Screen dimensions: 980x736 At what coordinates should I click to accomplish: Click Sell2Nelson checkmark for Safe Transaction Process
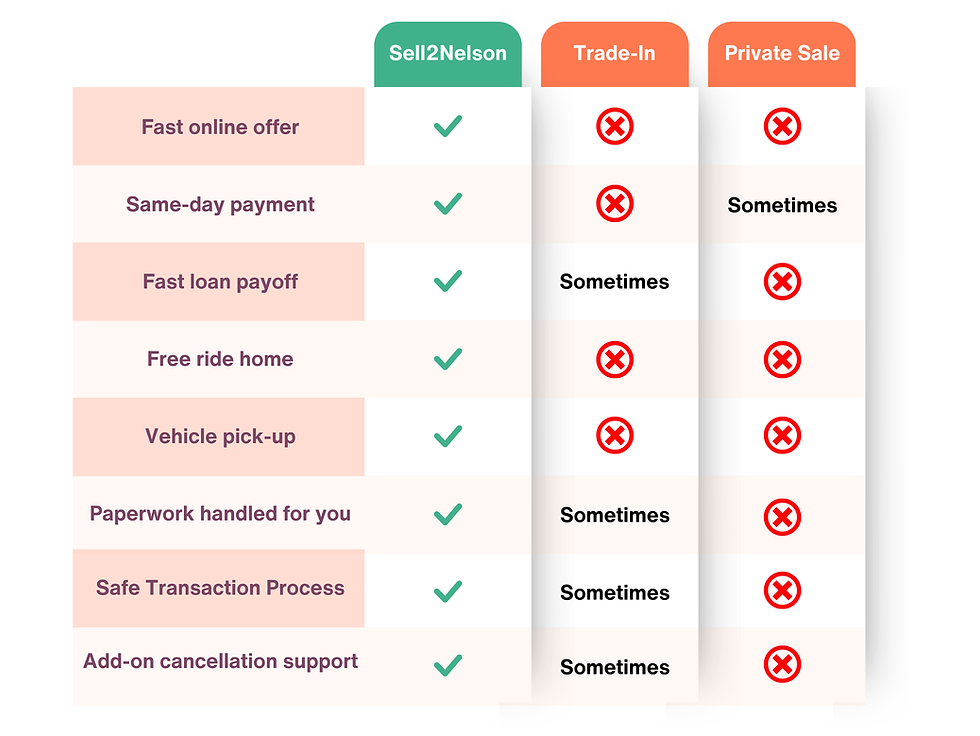click(x=447, y=591)
